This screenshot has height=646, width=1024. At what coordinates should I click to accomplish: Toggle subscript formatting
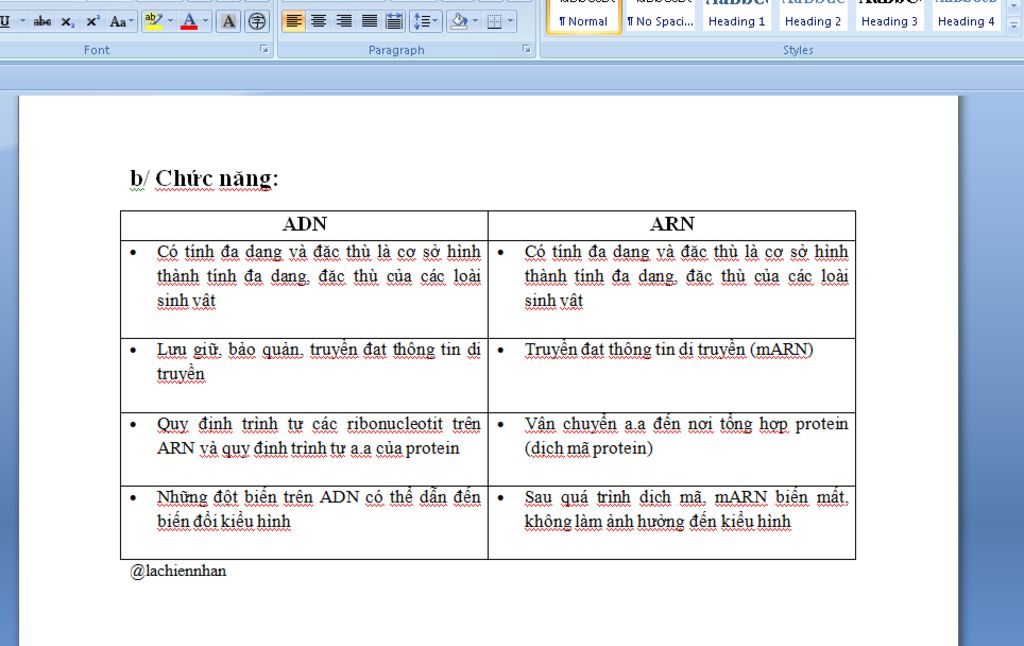pos(67,22)
